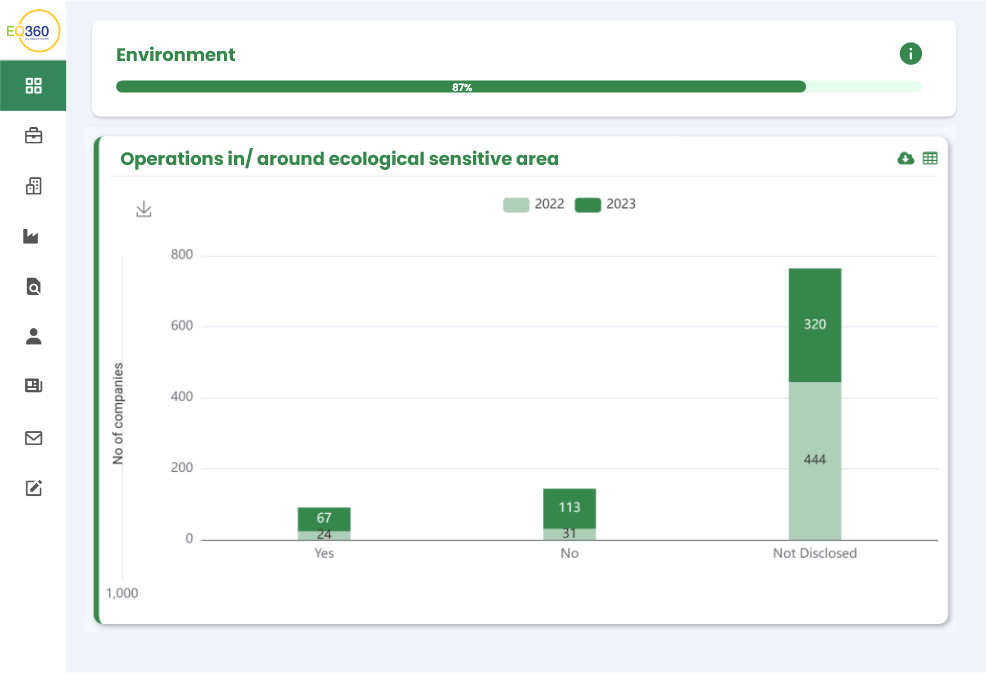Open the Environment info tooltip icon
This screenshot has height=674, width=987.
911,54
